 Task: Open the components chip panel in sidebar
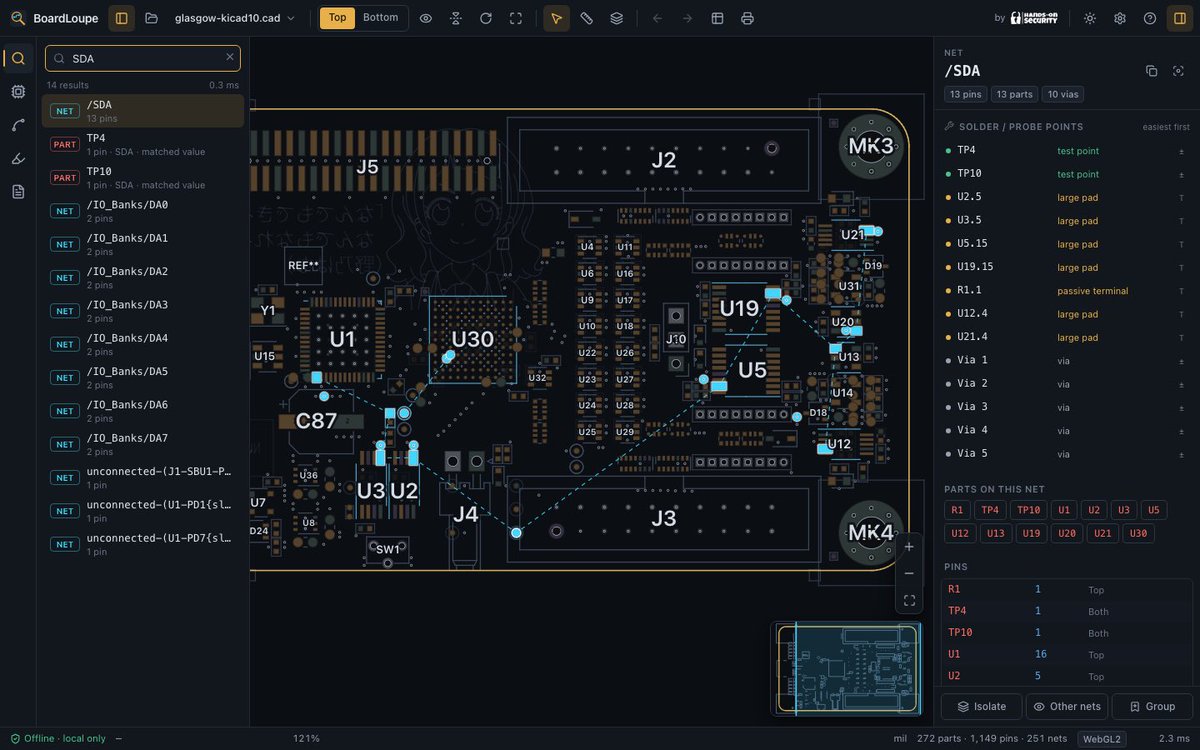pos(18,91)
